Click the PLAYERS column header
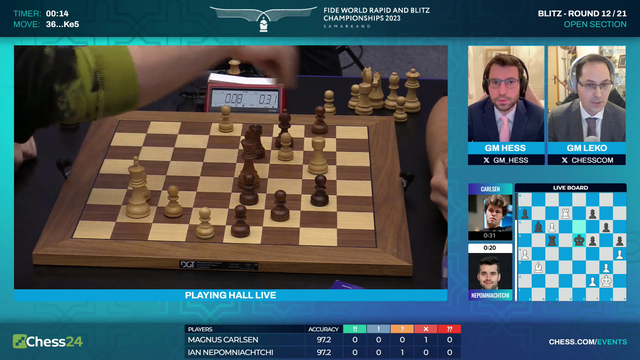Viewport: 640px width, 360px height. pos(200,329)
